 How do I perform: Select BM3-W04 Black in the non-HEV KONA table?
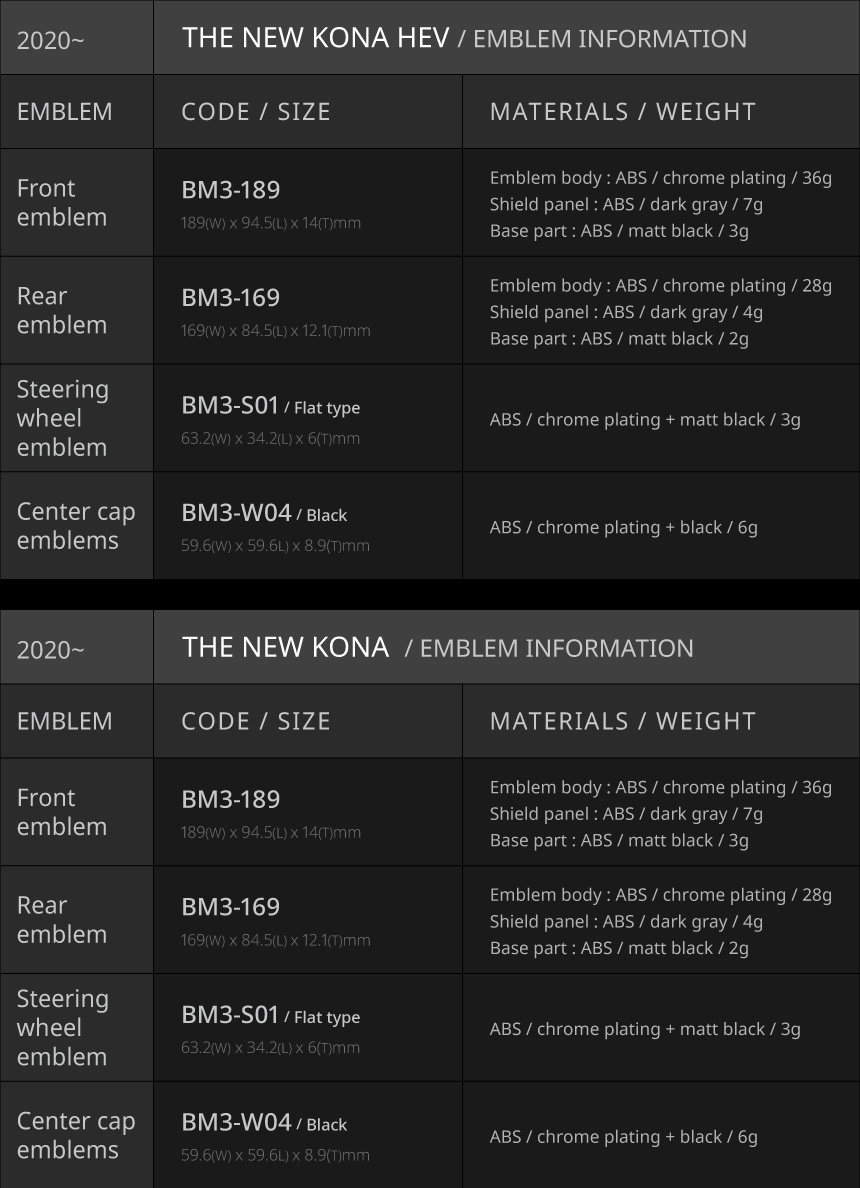(x=264, y=1124)
